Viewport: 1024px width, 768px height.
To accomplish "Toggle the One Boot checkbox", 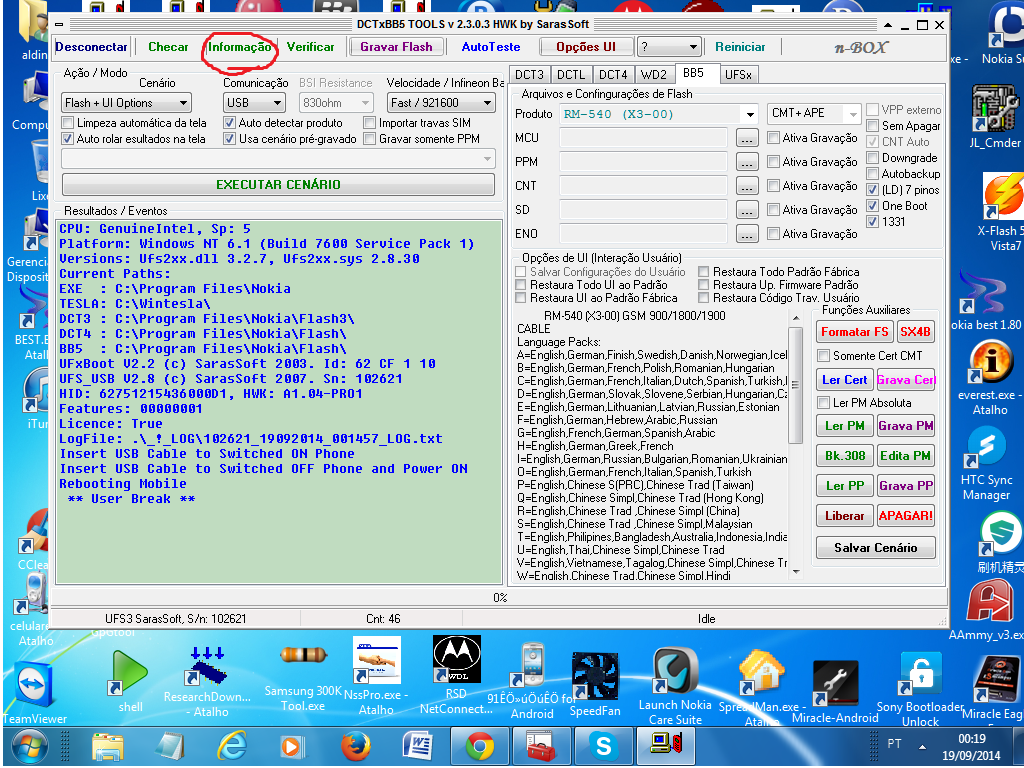I will pyautogui.click(x=872, y=206).
